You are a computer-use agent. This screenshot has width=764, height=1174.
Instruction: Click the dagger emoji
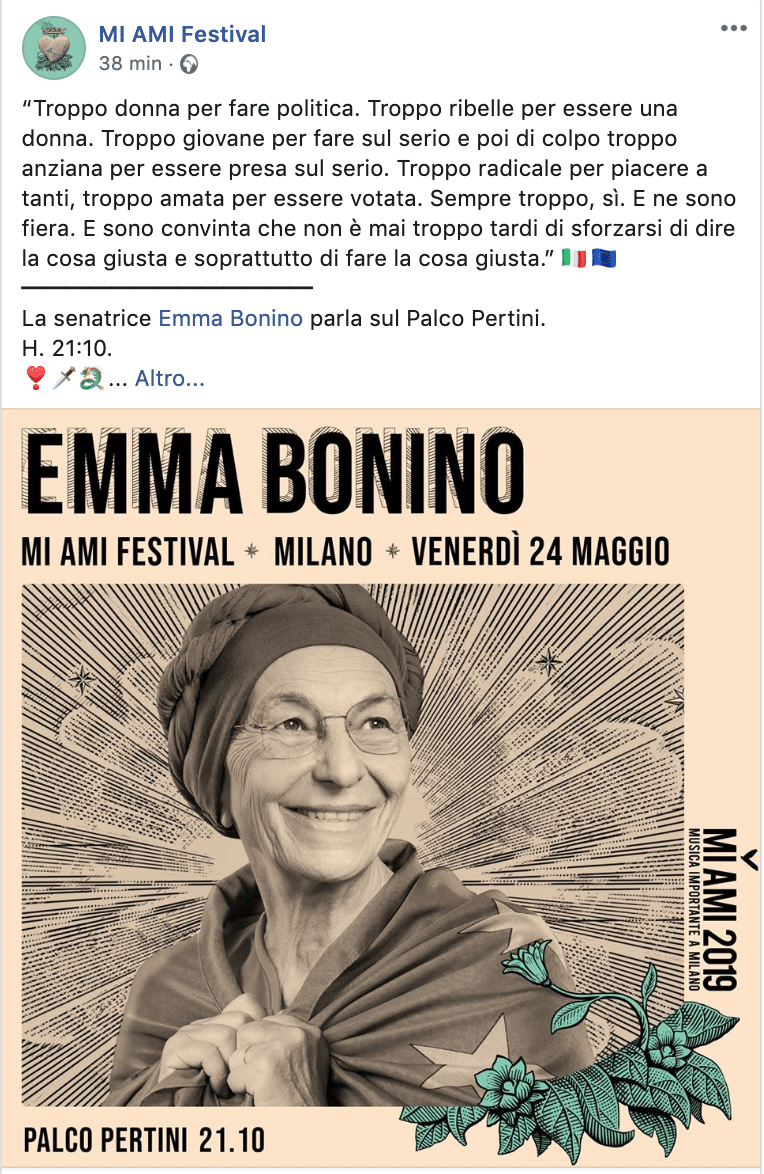click(63, 378)
